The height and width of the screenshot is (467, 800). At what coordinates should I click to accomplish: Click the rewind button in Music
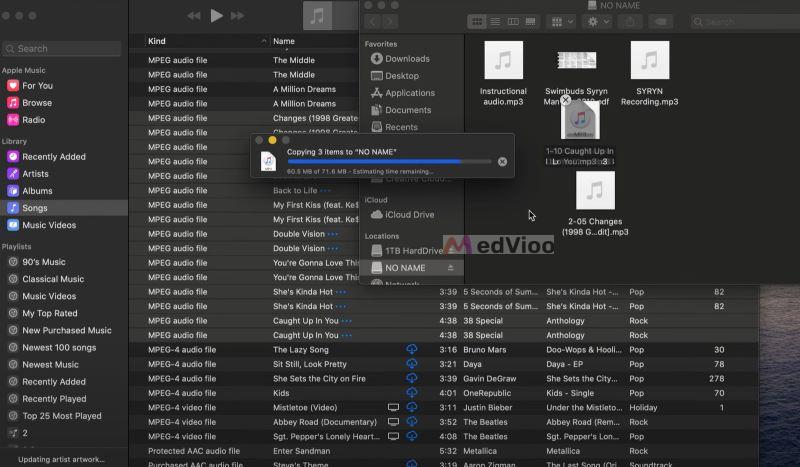click(194, 16)
